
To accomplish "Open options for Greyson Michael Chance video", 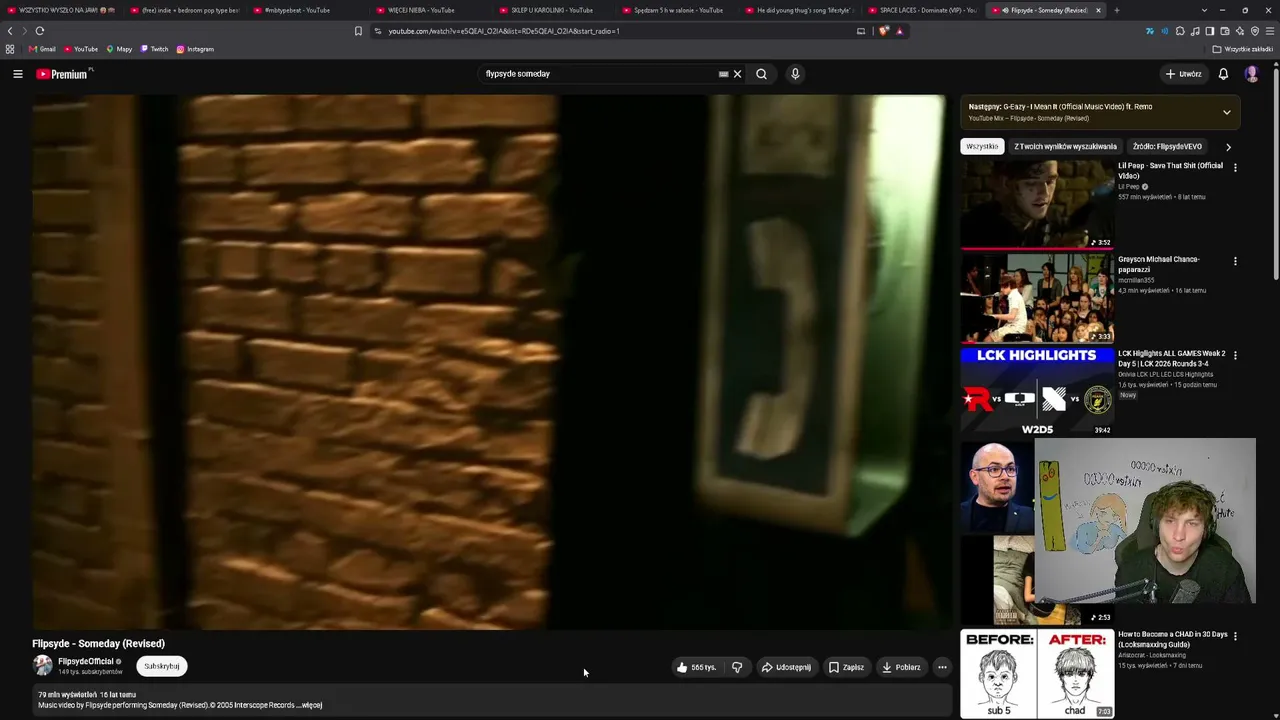I will tap(1235, 261).
